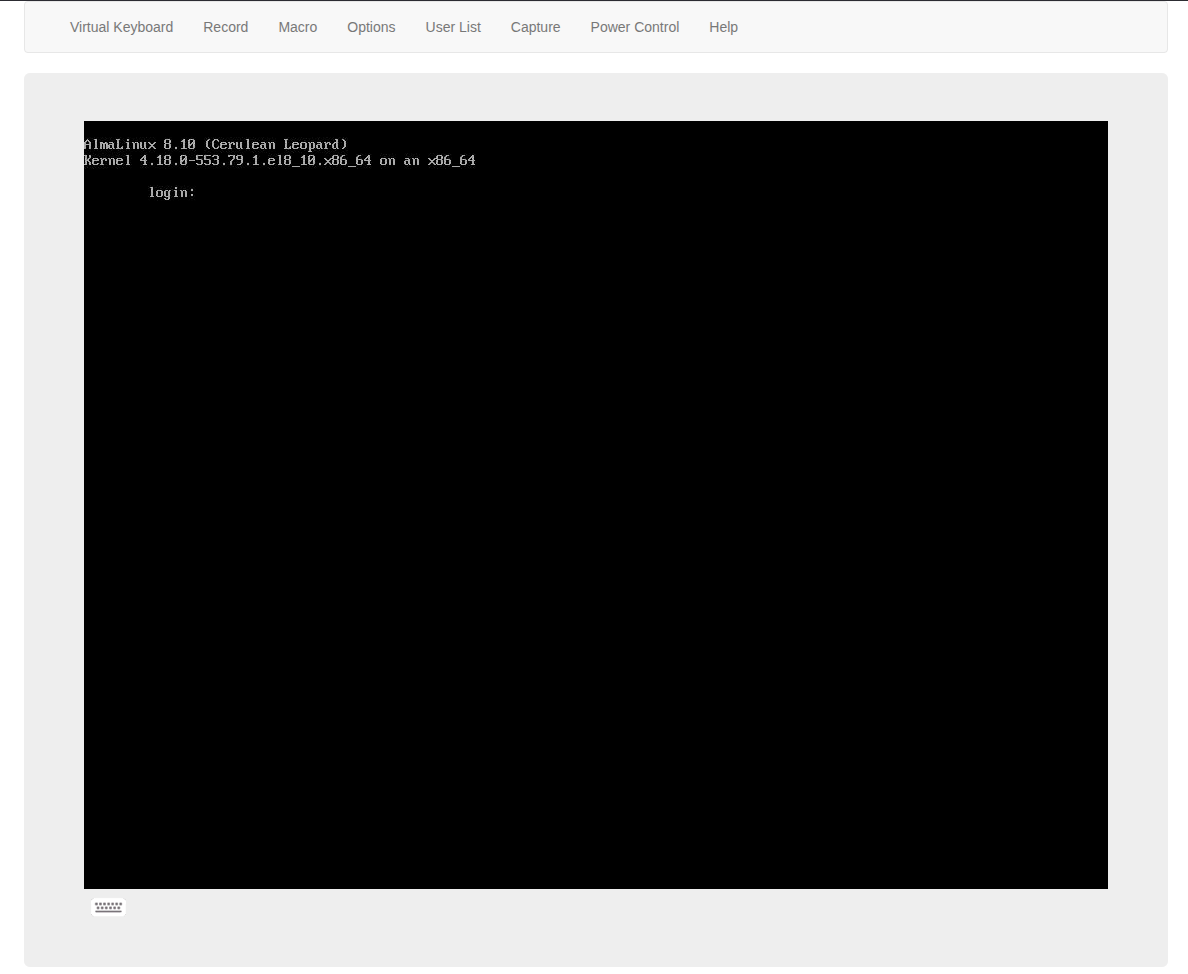Select Capture to take a screenshot
The image size is (1188, 974).
coord(535,27)
